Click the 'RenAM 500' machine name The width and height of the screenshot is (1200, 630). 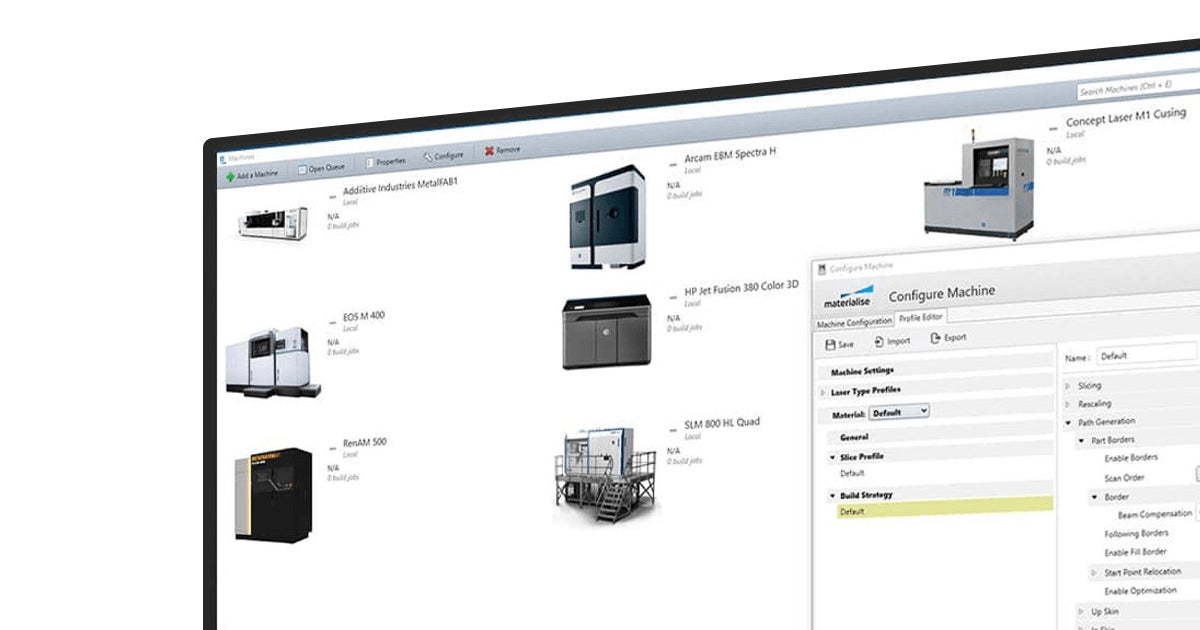click(x=364, y=442)
